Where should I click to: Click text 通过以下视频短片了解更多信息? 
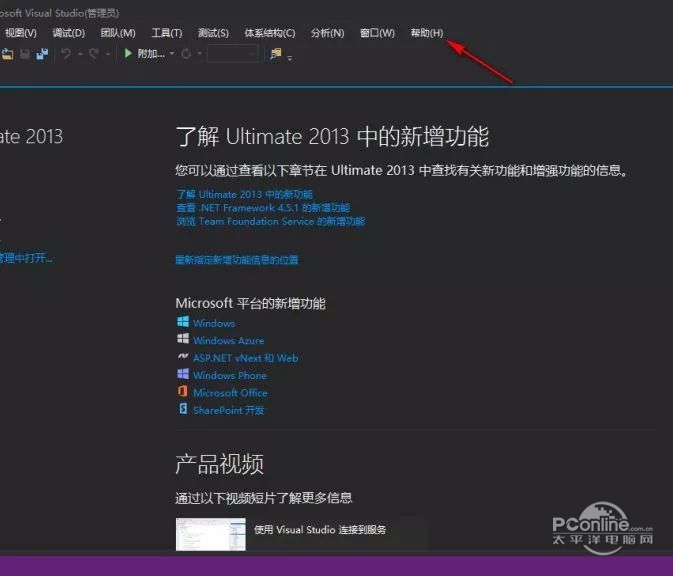(x=264, y=498)
